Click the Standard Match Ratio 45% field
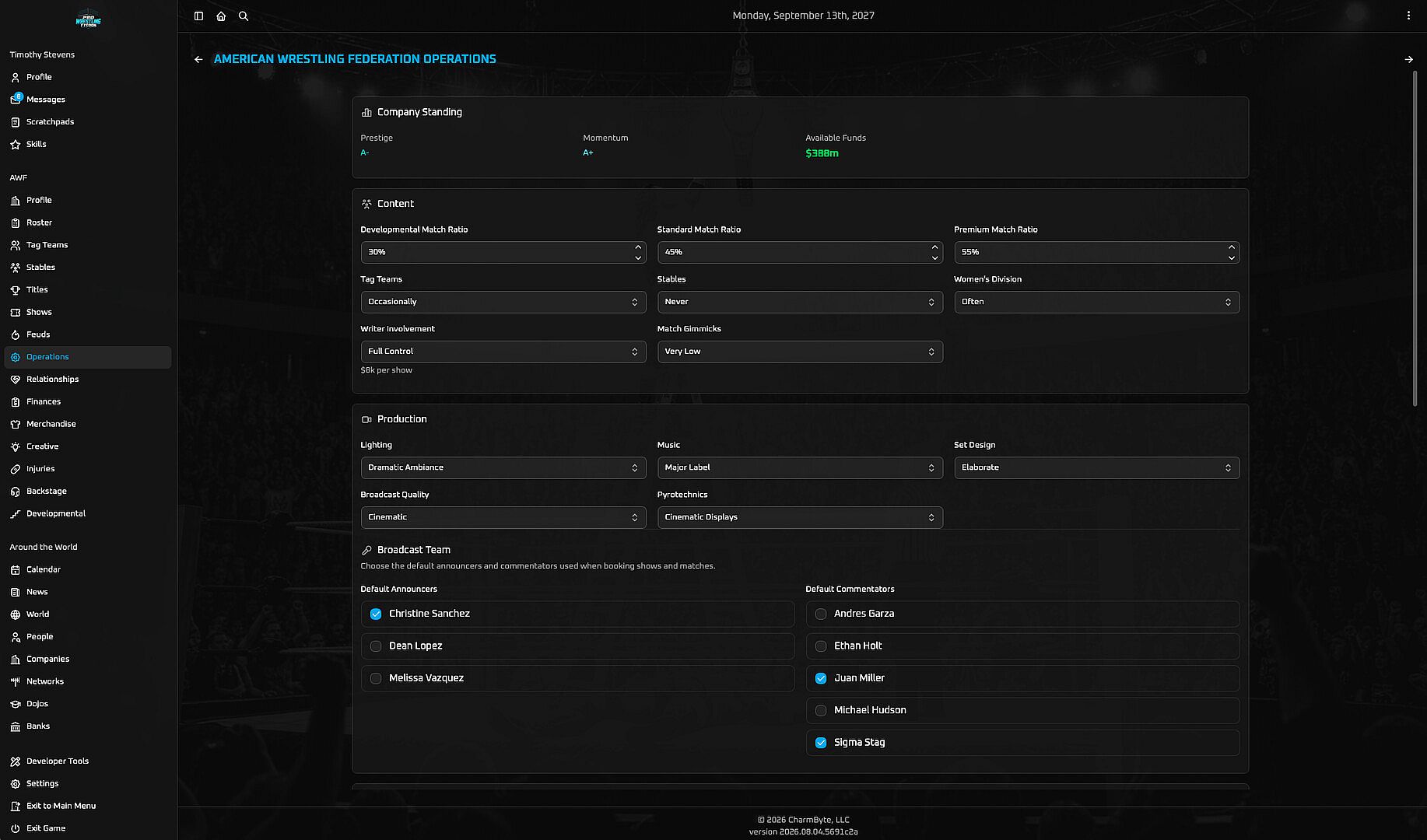 pos(800,252)
